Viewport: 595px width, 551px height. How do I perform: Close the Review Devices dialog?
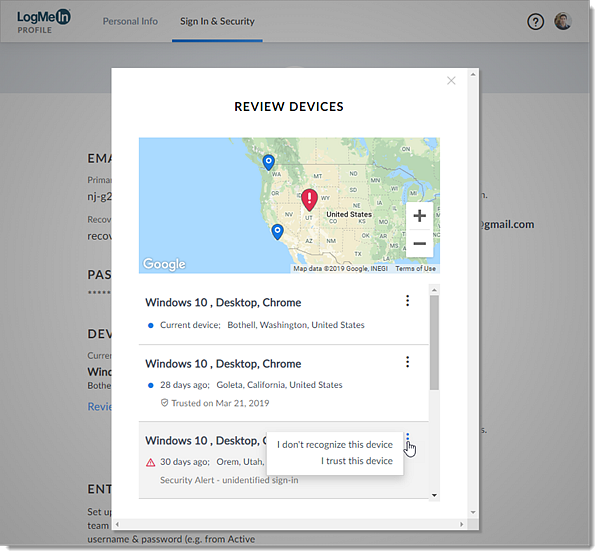pyautogui.click(x=451, y=80)
